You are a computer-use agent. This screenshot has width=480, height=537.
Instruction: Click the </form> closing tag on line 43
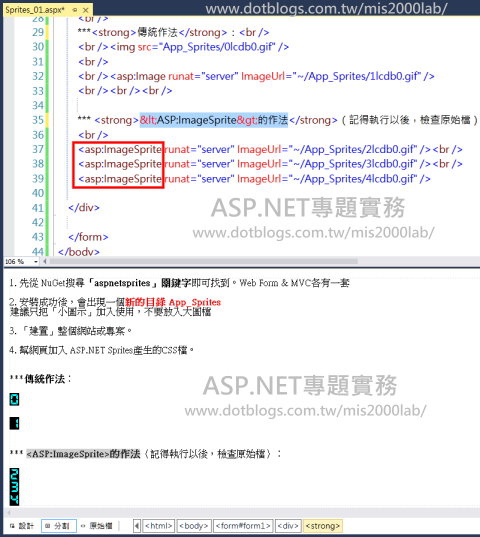(x=88, y=237)
